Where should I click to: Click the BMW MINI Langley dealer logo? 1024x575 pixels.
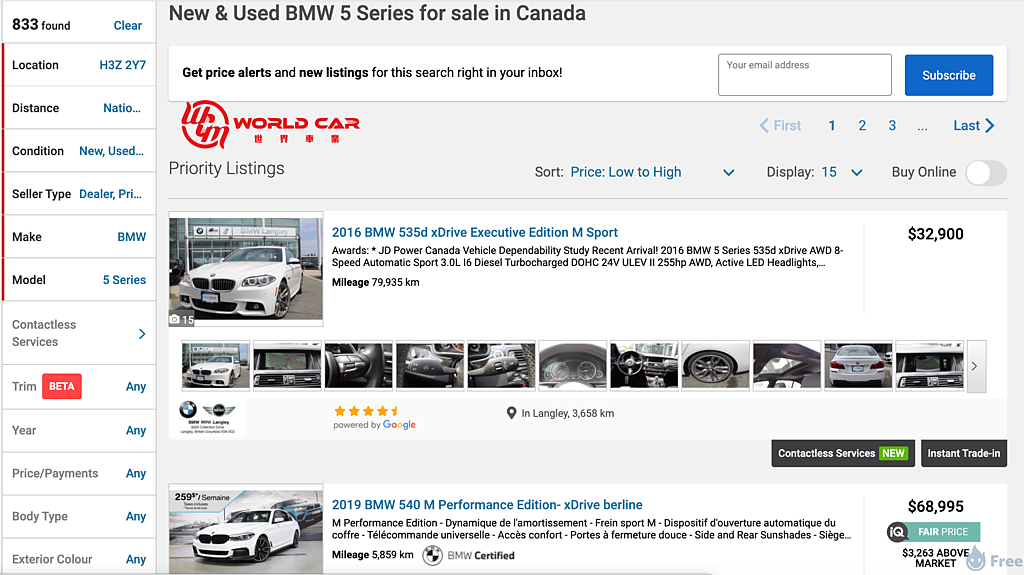click(207, 416)
